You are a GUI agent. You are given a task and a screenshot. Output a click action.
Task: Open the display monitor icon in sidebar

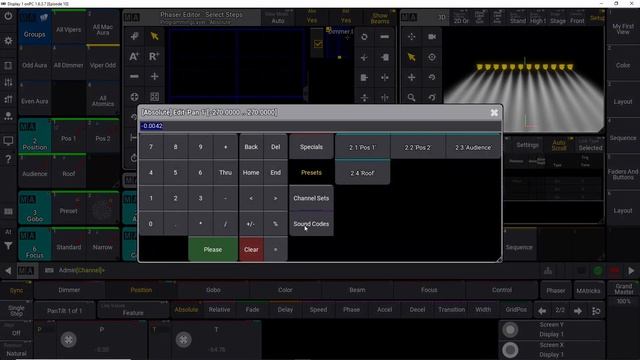click(x=8, y=141)
